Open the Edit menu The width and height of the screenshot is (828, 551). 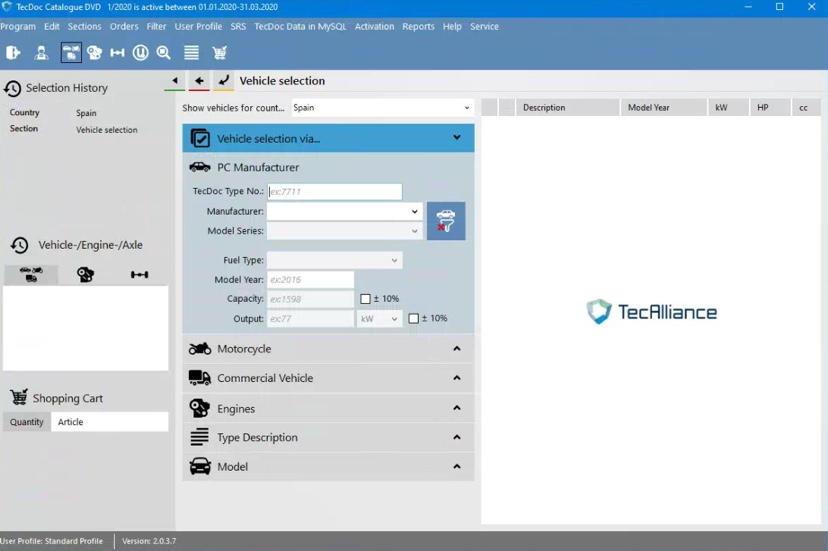click(x=52, y=26)
